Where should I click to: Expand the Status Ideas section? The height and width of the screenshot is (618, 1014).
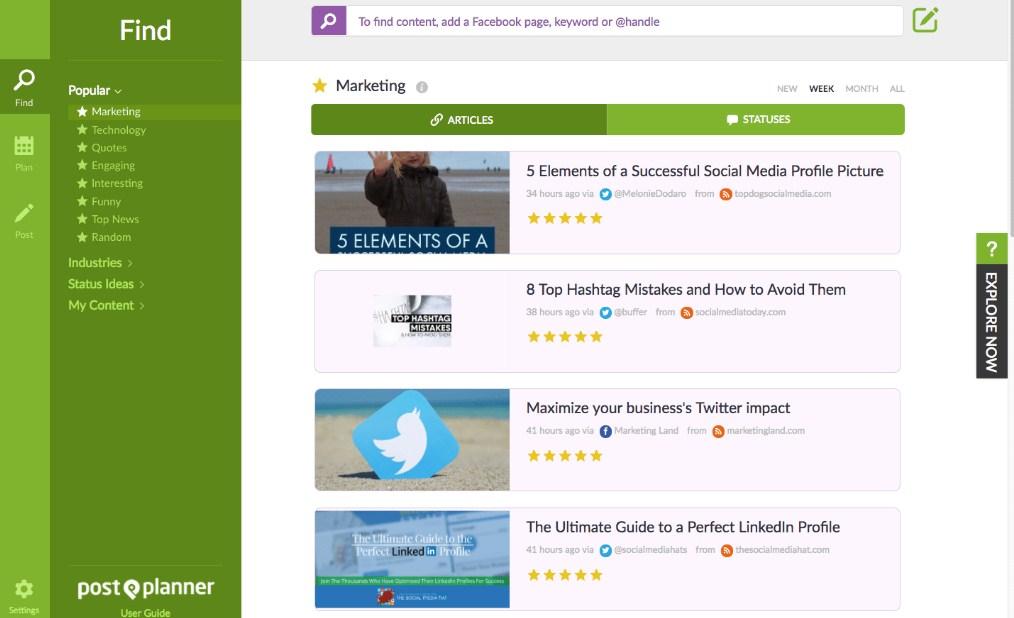point(106,284)
